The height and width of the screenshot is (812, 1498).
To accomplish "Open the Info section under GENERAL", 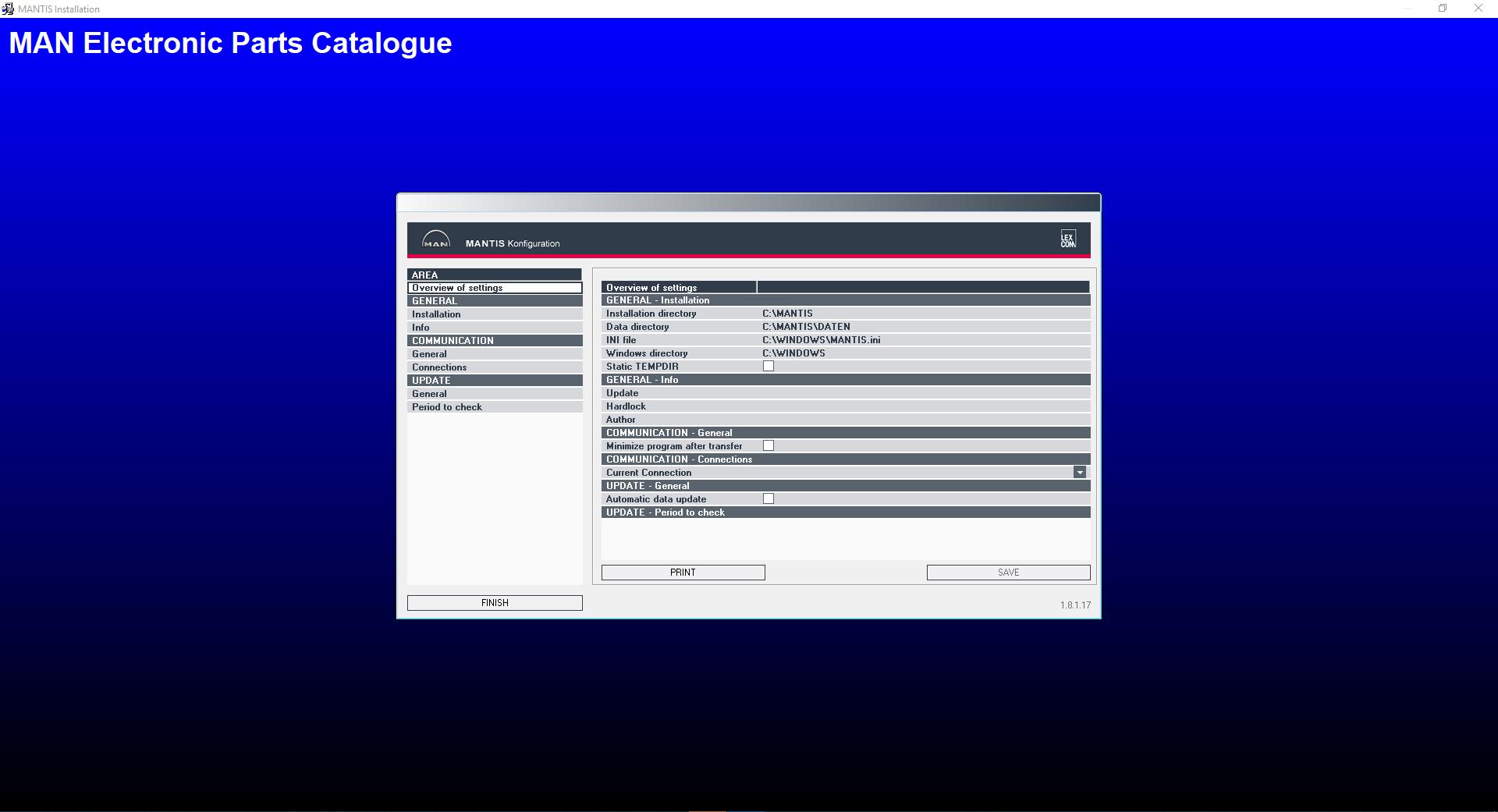I will click(495, 328).
